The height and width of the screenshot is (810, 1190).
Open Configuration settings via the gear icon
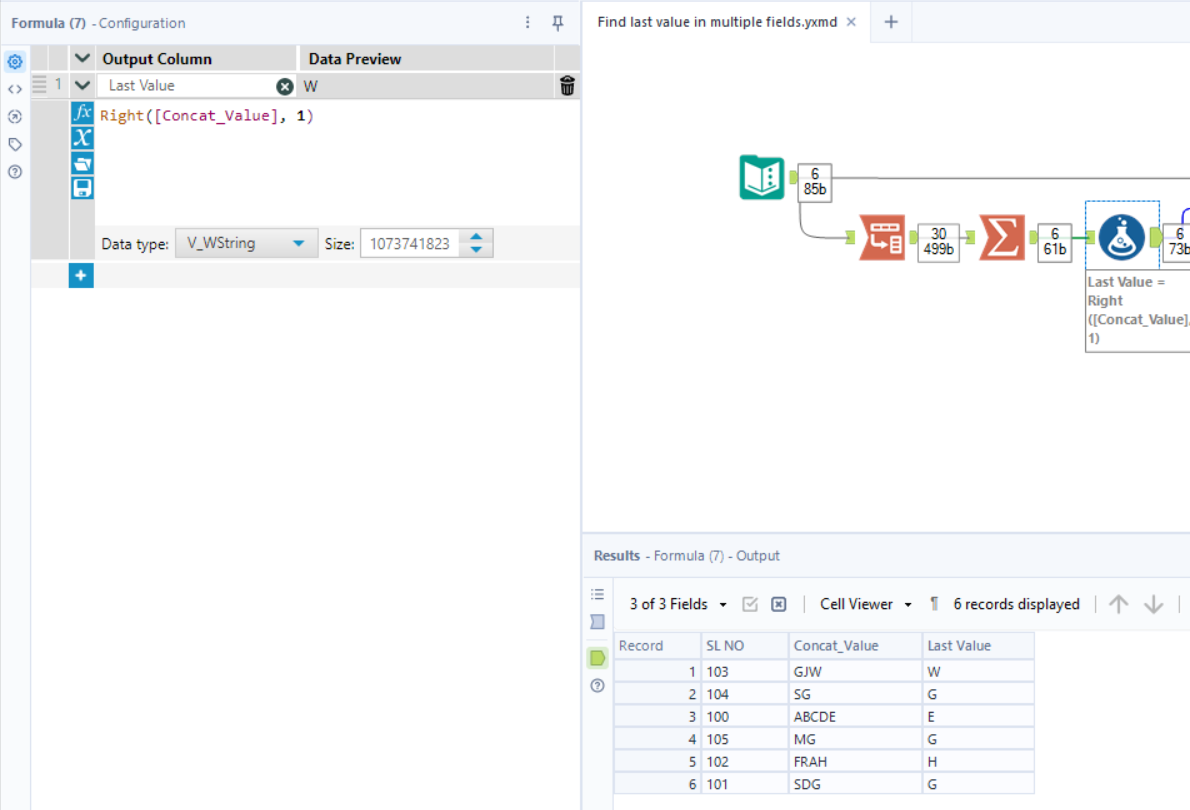click(14, 61)
